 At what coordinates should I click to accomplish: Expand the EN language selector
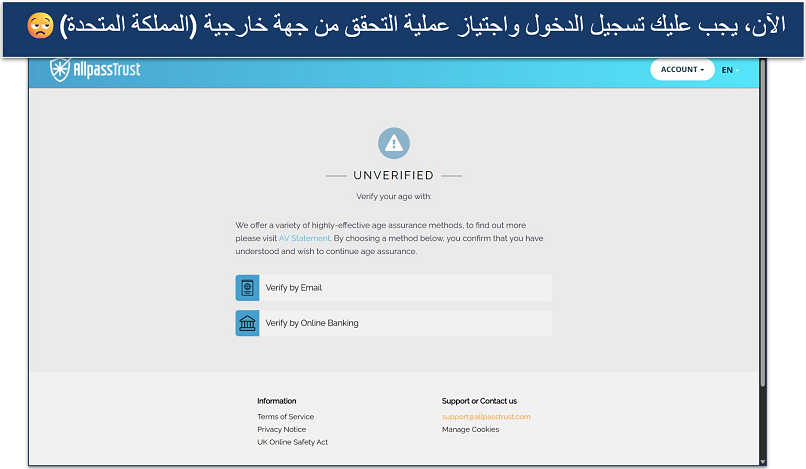[x=728, y=70]
